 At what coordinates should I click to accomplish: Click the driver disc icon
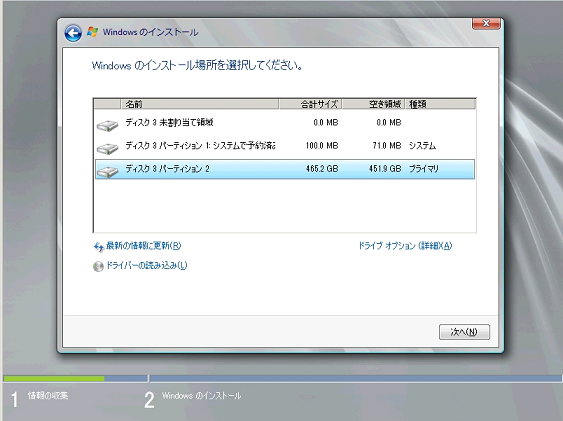tap(98, 266)
